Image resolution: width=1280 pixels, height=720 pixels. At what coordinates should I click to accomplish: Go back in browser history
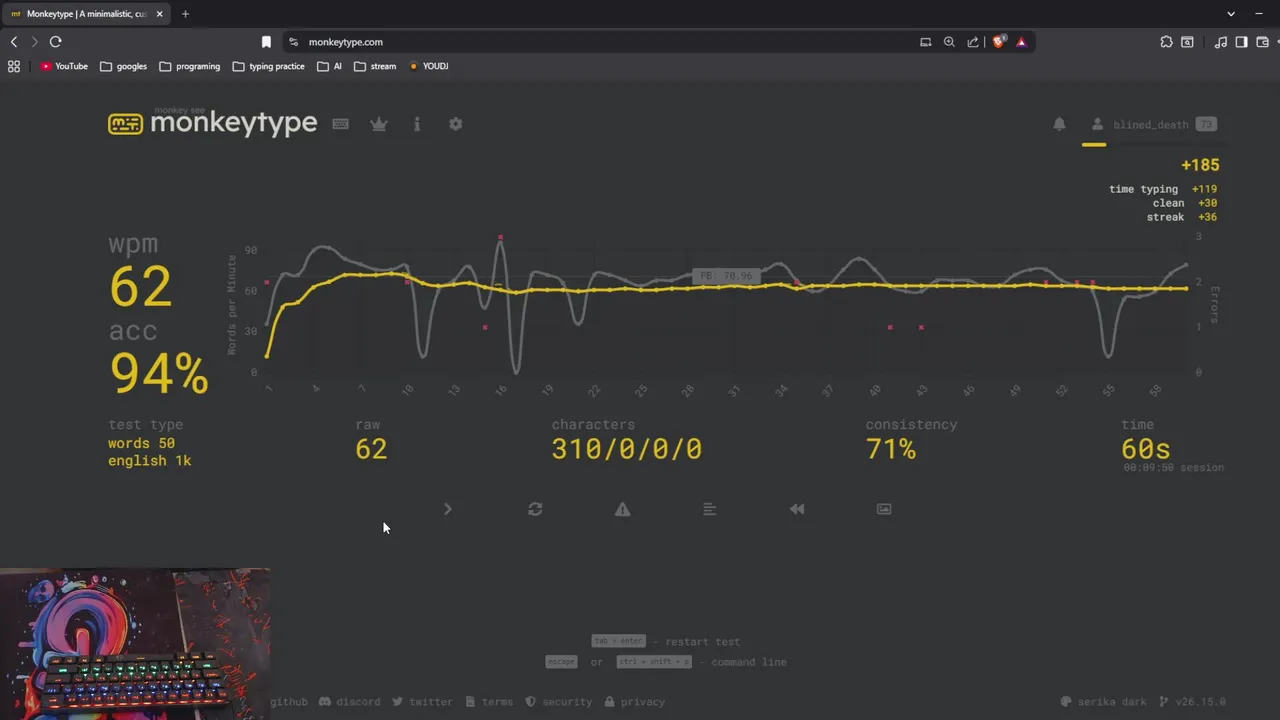[14, 42]
